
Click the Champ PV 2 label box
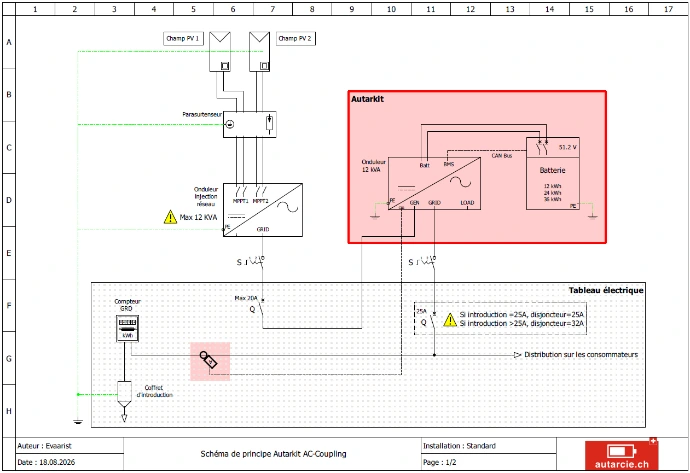tap(295, 38)
